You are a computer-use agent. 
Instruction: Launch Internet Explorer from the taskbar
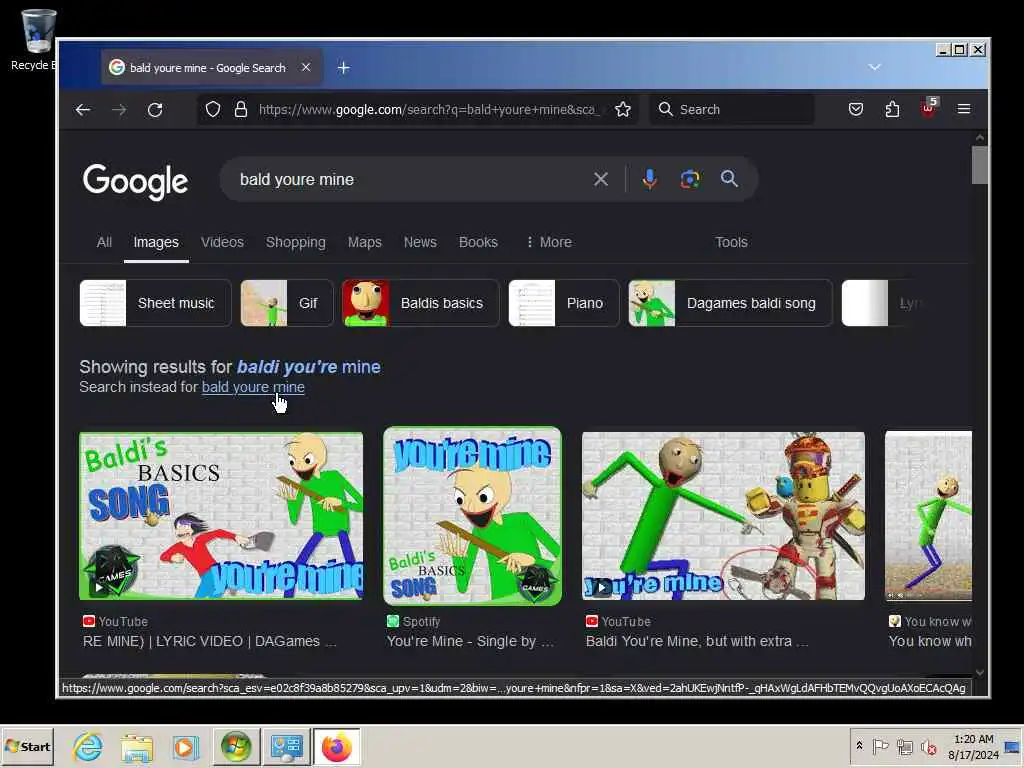[x=87, y=746]
